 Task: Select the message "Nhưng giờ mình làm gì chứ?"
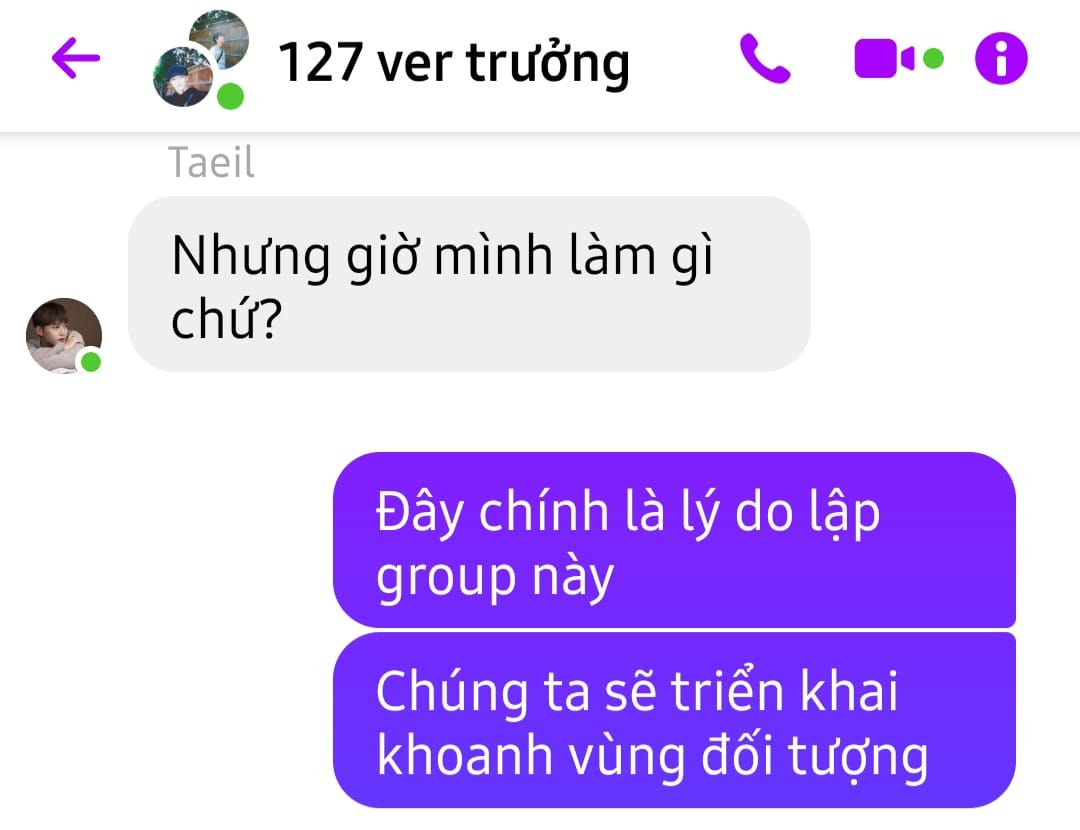469,284
